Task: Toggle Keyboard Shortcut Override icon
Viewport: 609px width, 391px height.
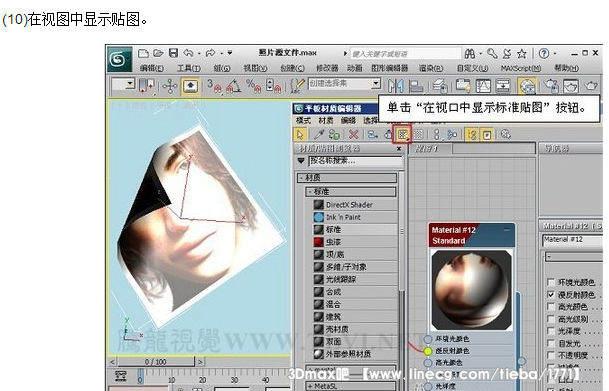Action: click(x=190, y=86)
